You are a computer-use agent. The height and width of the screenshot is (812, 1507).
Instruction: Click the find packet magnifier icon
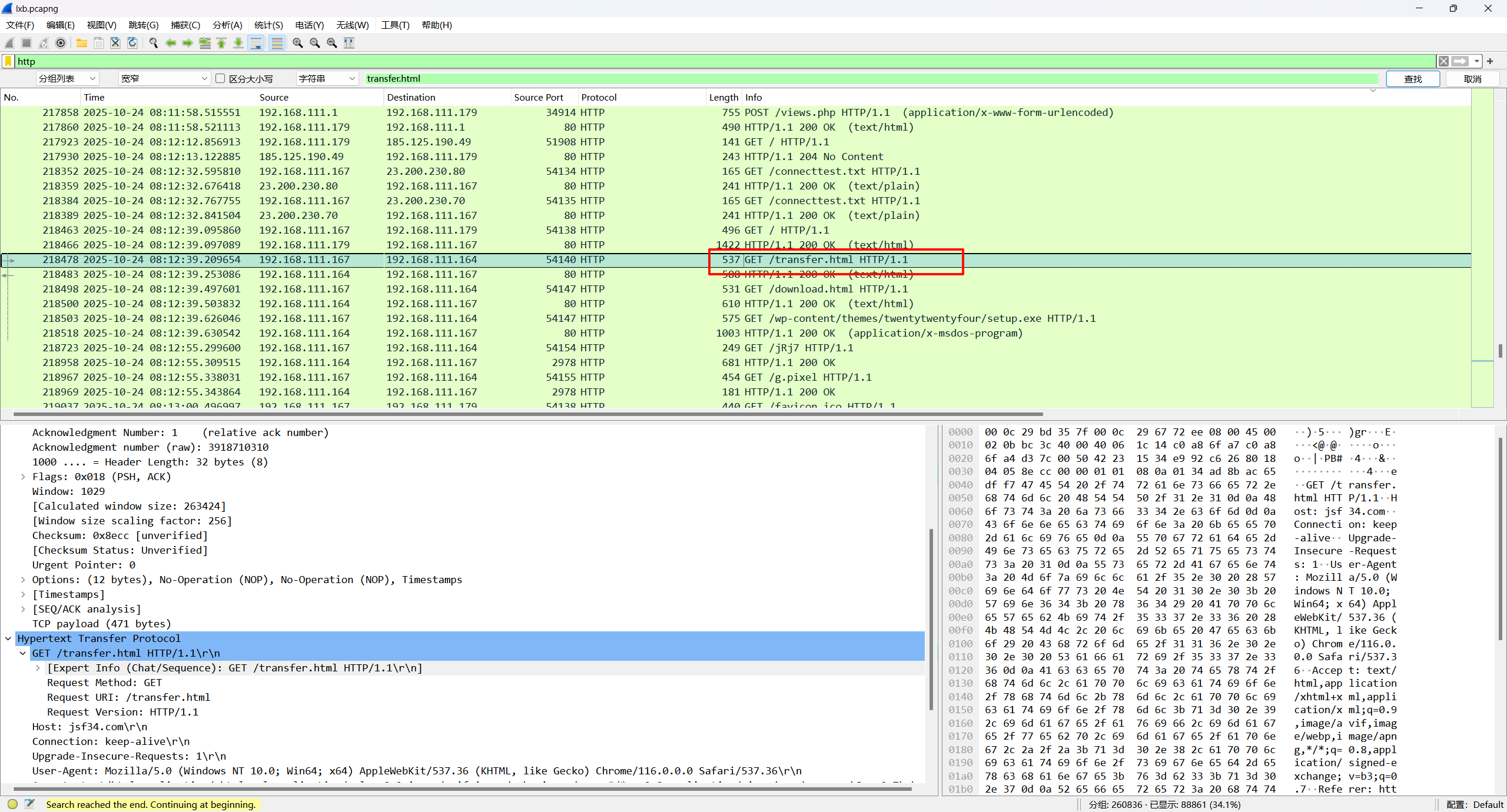[154, 43]
